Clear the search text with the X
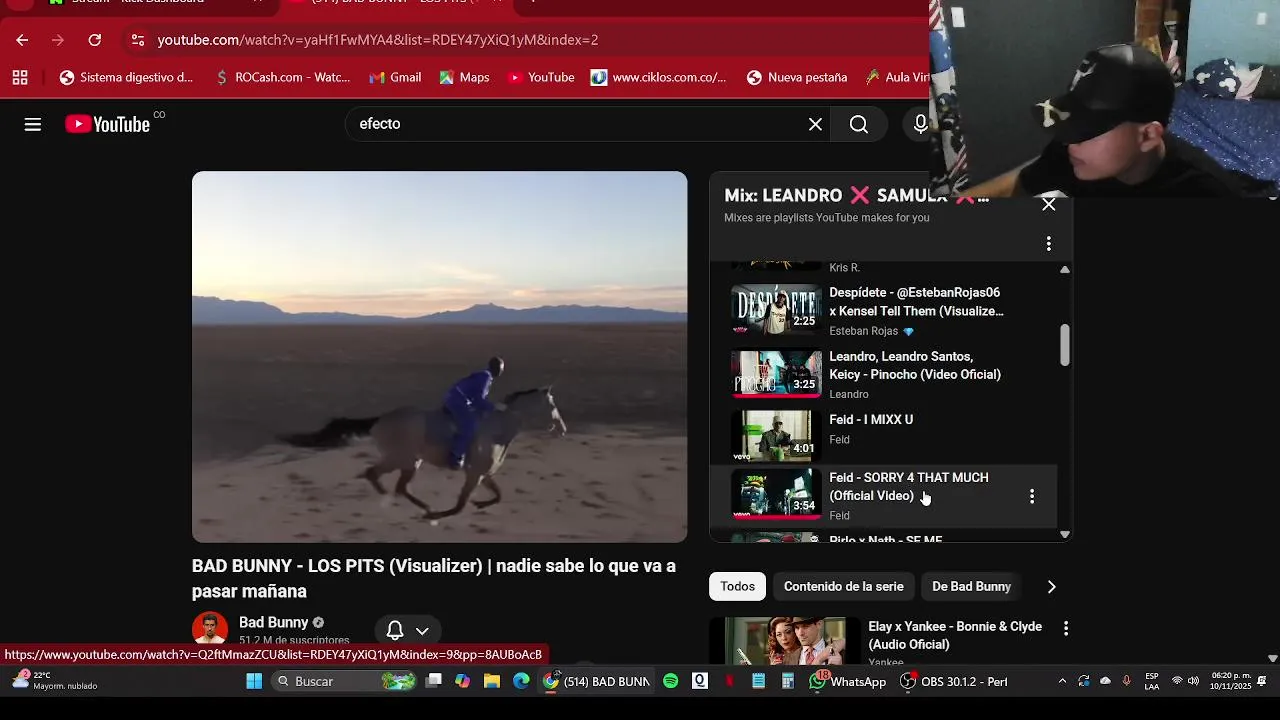This screenshot has width=1280, height=720. point(815,124)
